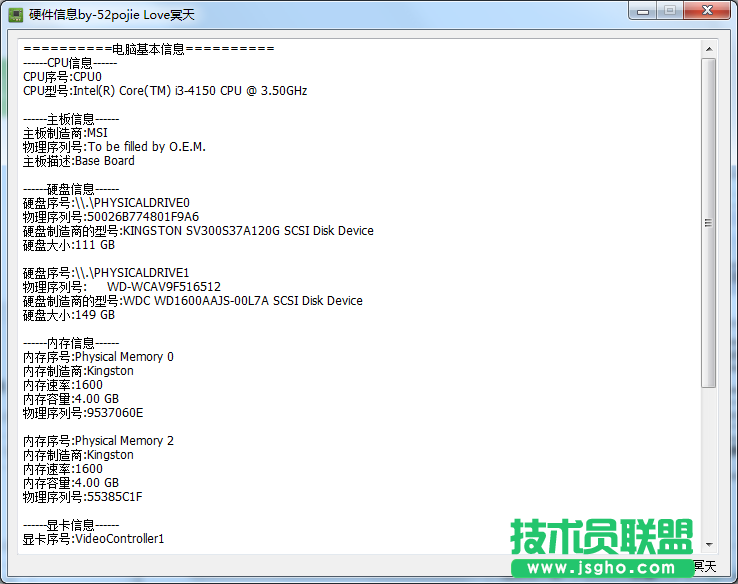738x584 pixels.
Task: Click the Intel Core i3-4150 CPU model line
Action: point(165,91)
